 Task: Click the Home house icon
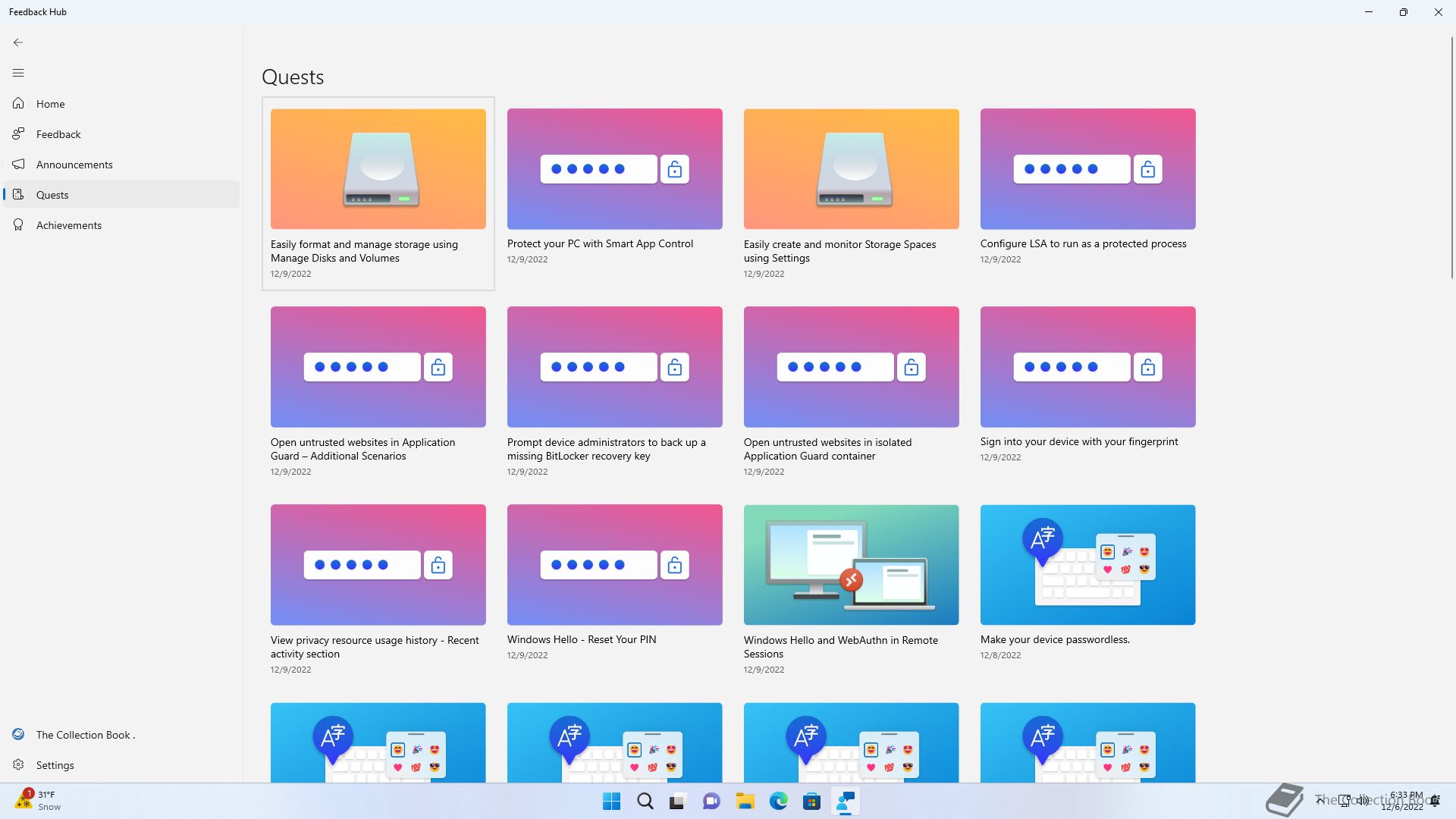18,103
